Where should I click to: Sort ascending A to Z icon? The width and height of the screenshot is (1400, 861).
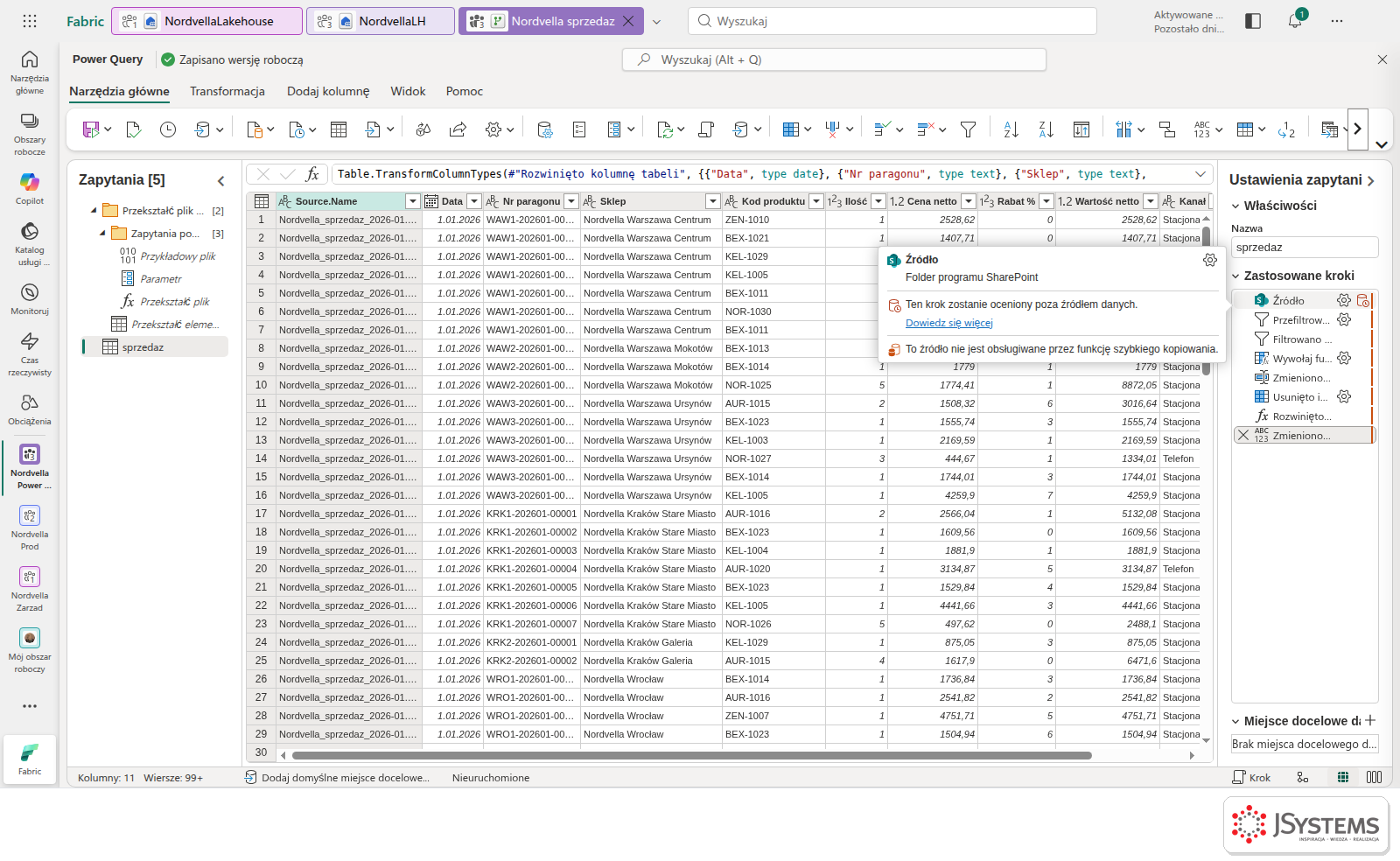(x=1011, y=129)
